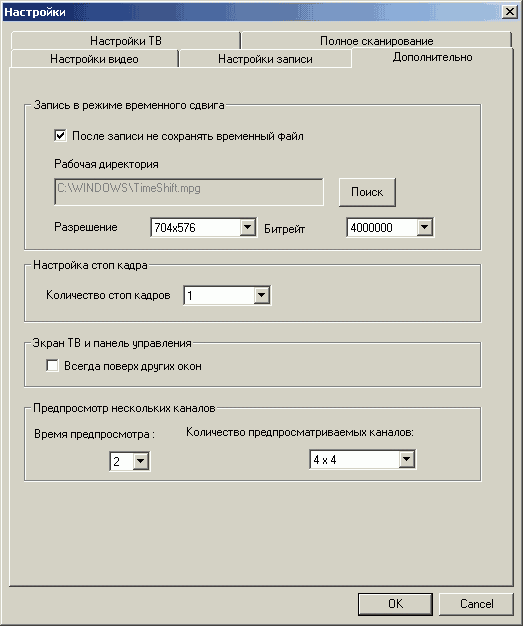523x626 pixels.
Task: Click the Дополнительно tab
Action: pos(432,57)
